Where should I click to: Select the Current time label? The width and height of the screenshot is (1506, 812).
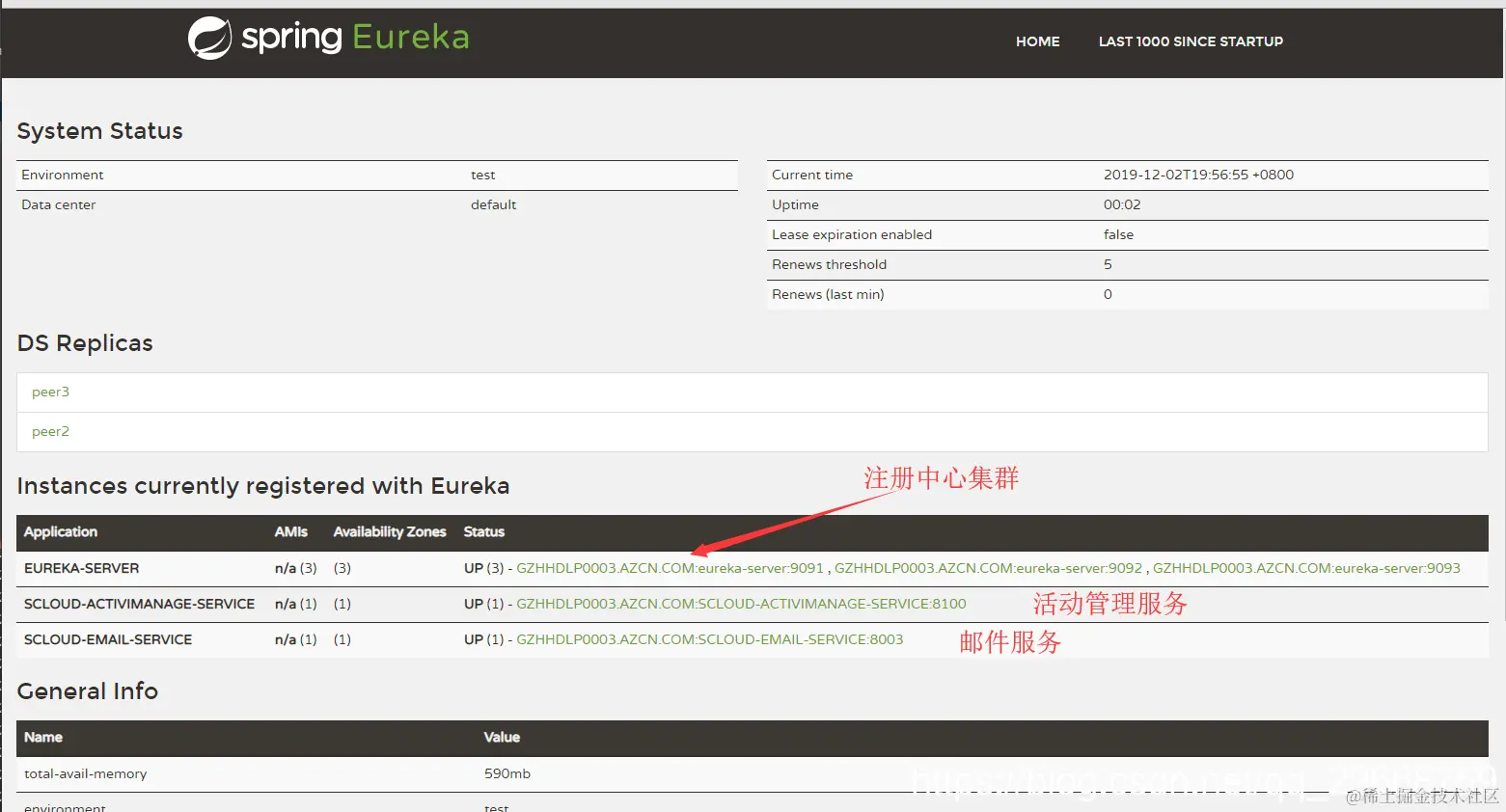(x=812, y=175)
